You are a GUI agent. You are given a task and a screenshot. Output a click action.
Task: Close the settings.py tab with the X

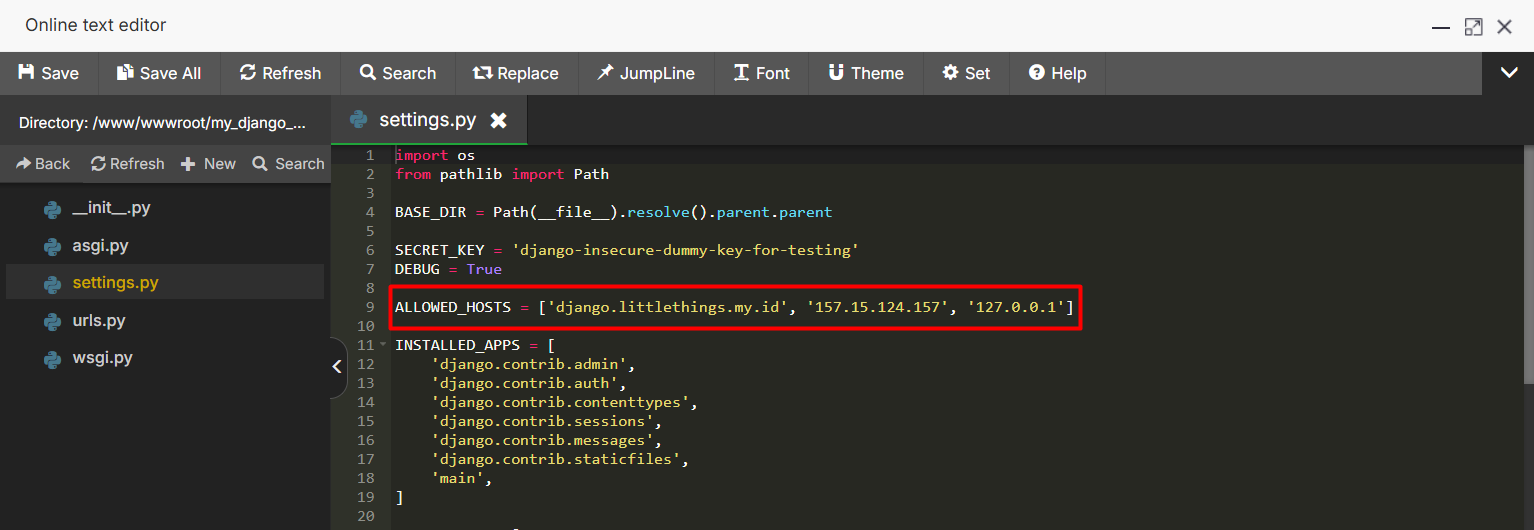coord(498,121)
